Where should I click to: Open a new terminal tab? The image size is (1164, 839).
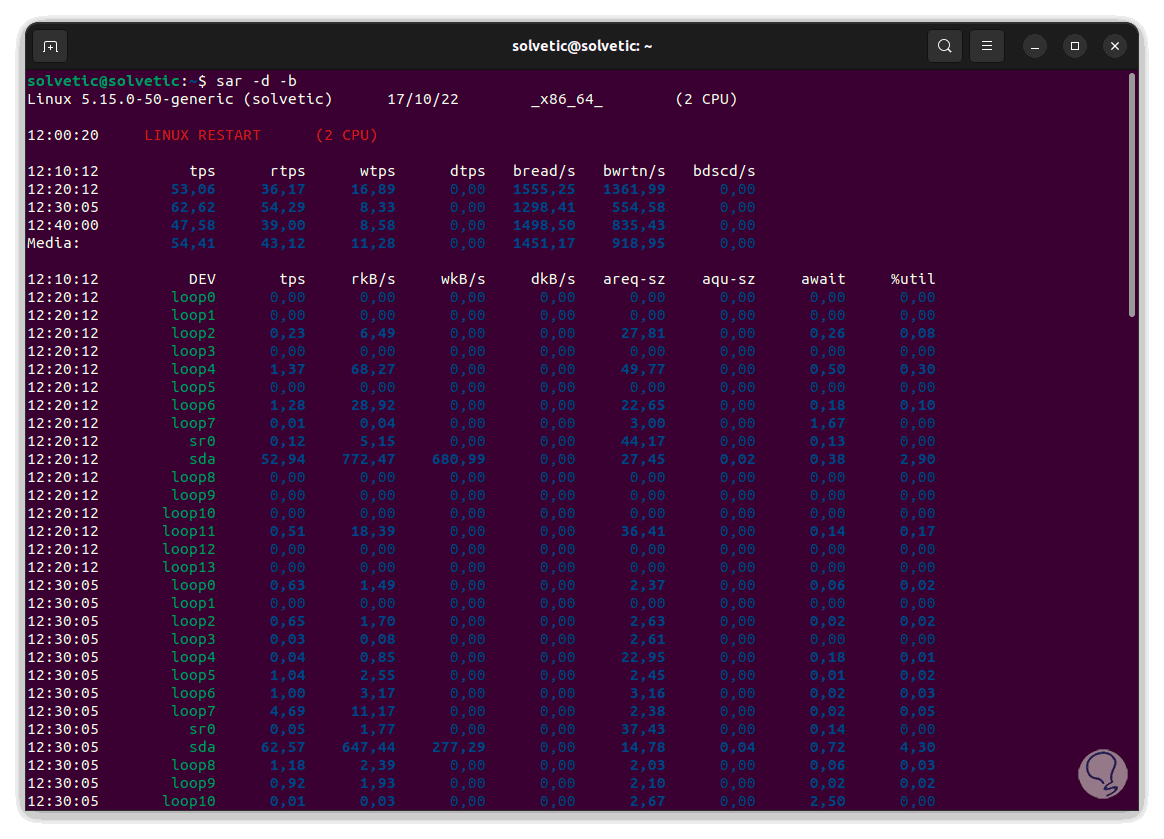click(50, 46)
